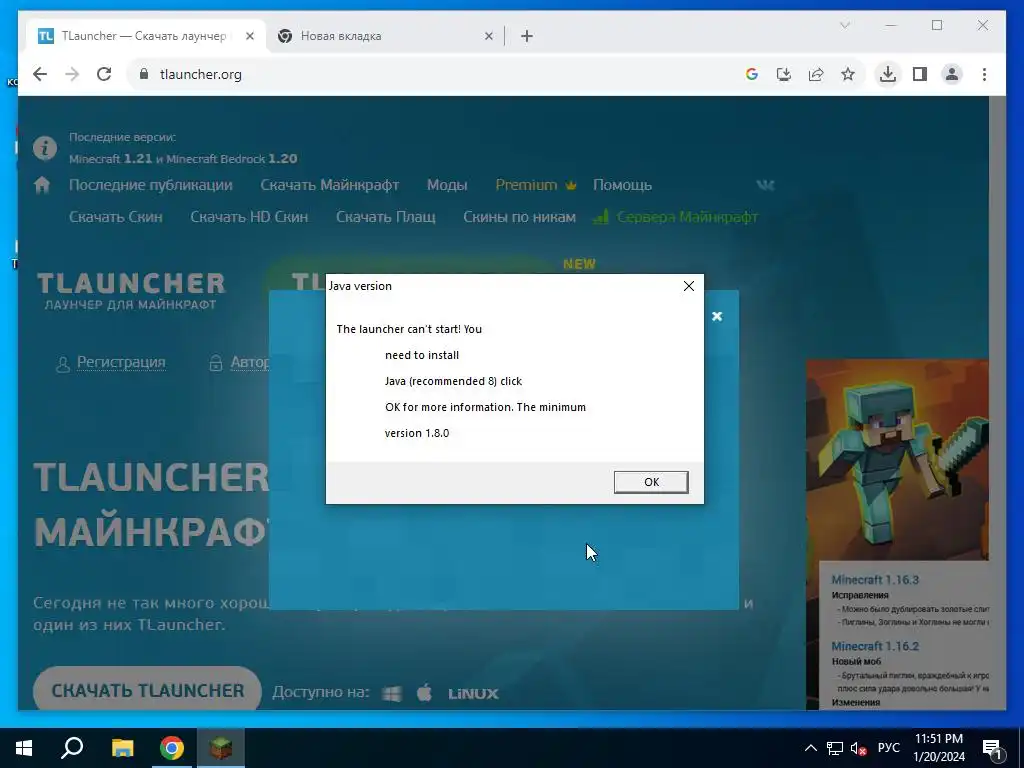Click the Apple platform icon
The width and height of the screenshot is (1024, 768).
[x=424, y=692]
